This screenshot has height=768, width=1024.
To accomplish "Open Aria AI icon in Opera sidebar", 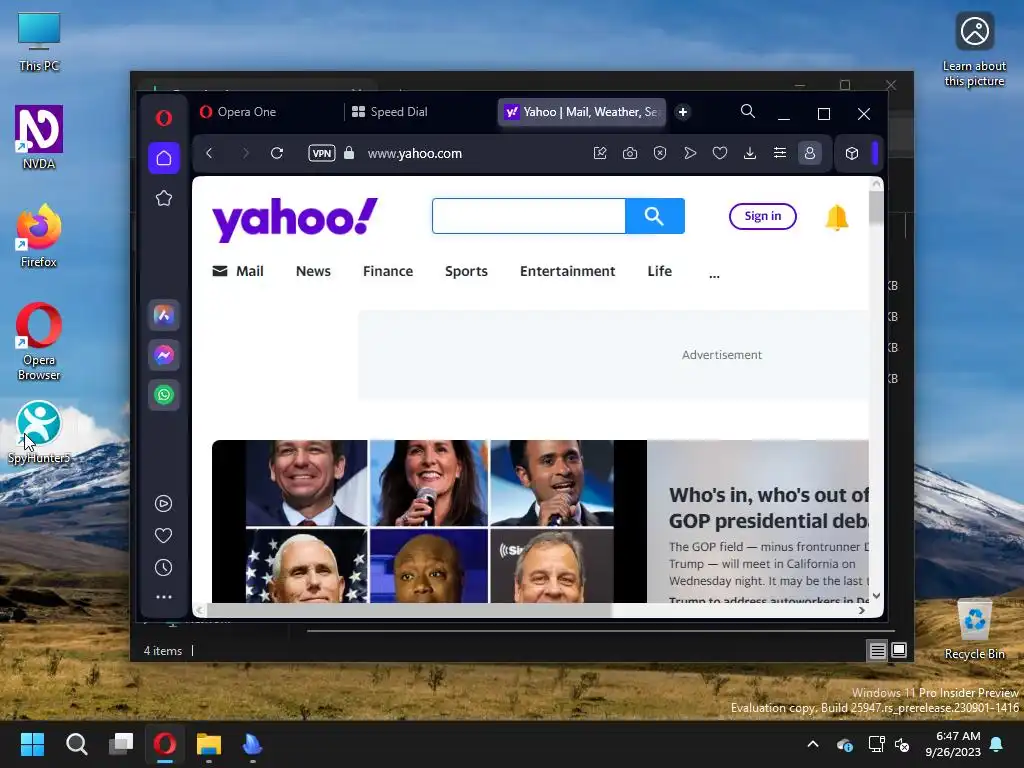I will (x=164, y=315).
